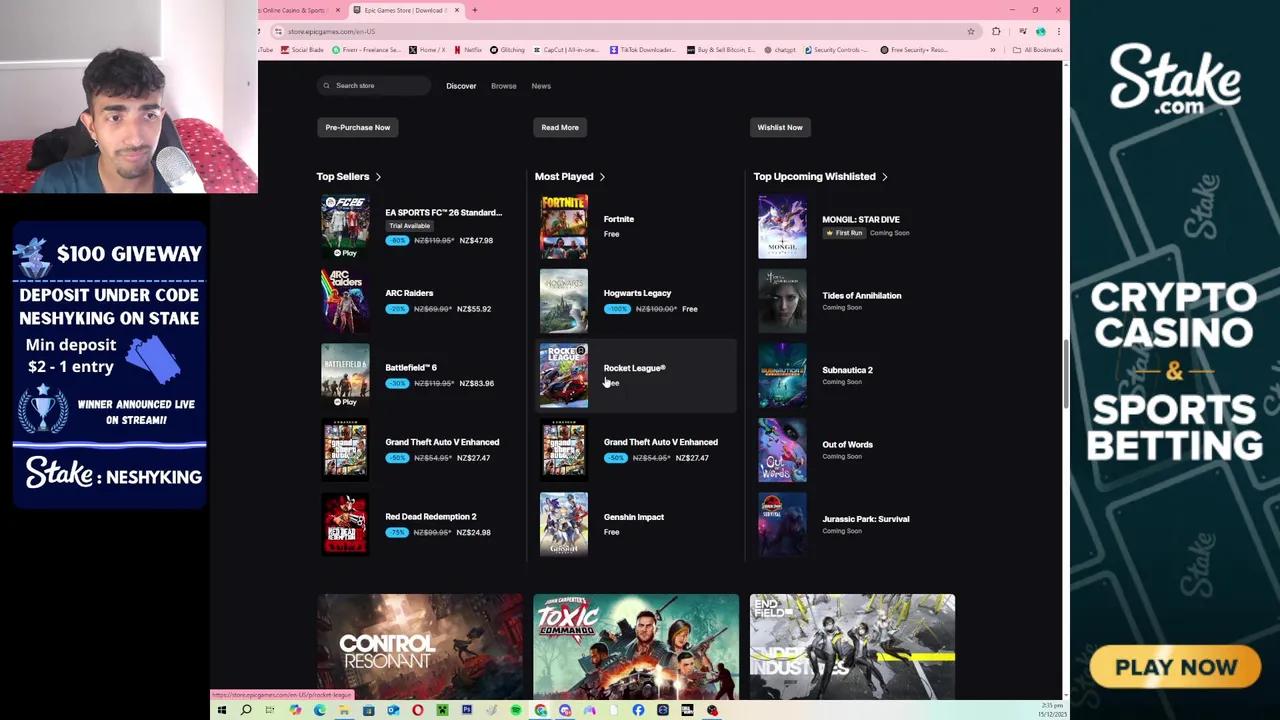Open the News tab
Image resolution: width=1280 pixels, height=720 pixels.
click(540, 86)
